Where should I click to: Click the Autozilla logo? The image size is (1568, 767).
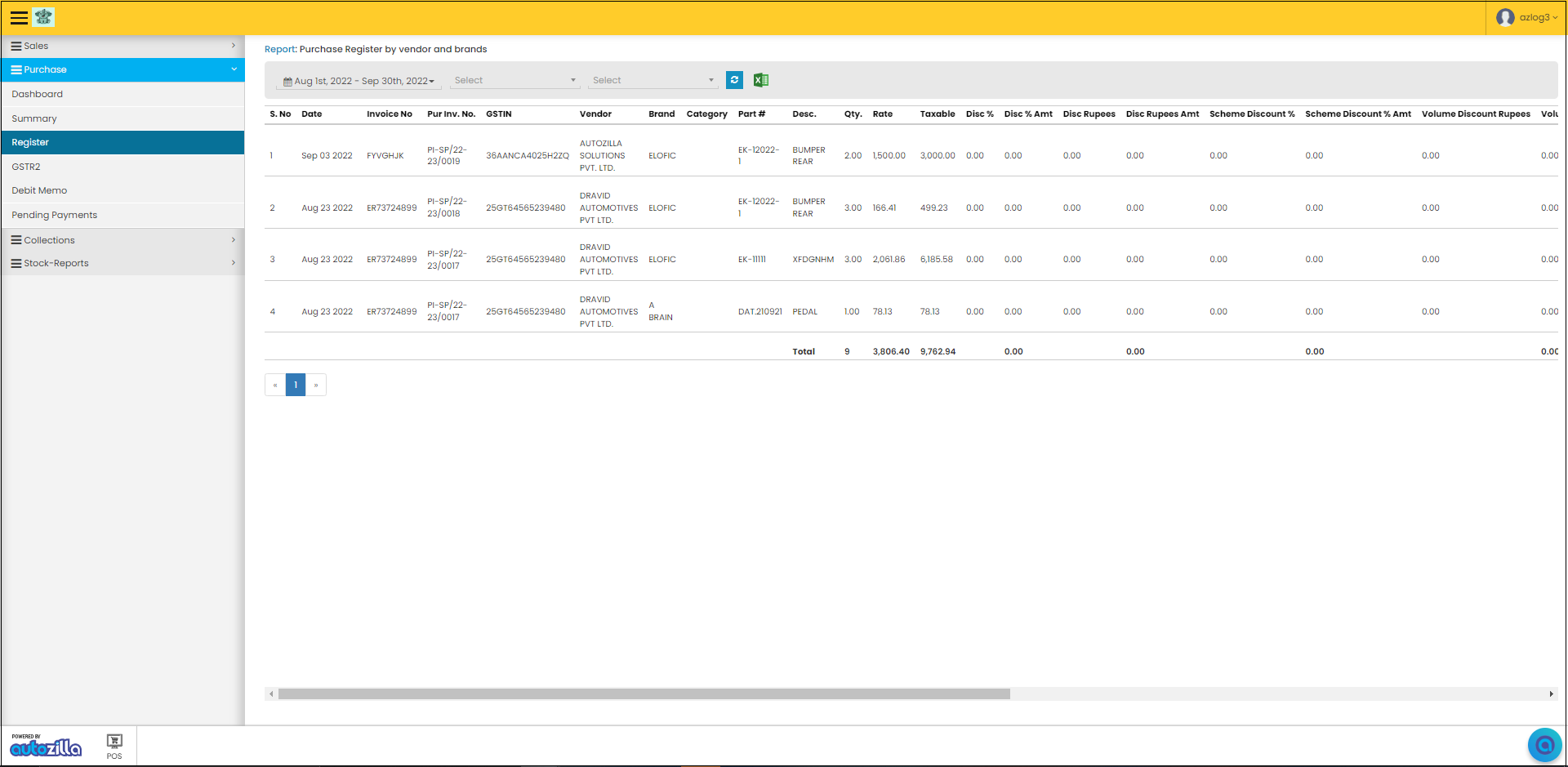[x=46, y=745]
